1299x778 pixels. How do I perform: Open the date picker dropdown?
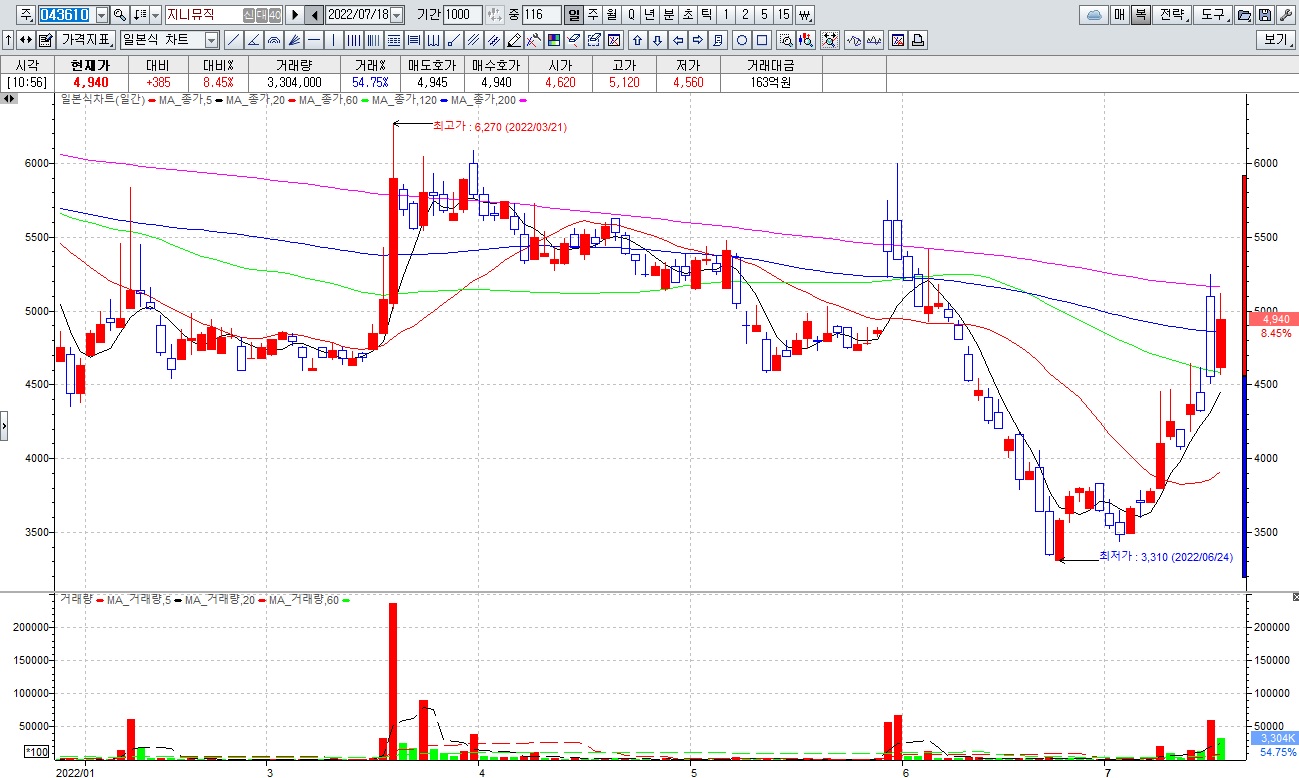tap(397, 15)
